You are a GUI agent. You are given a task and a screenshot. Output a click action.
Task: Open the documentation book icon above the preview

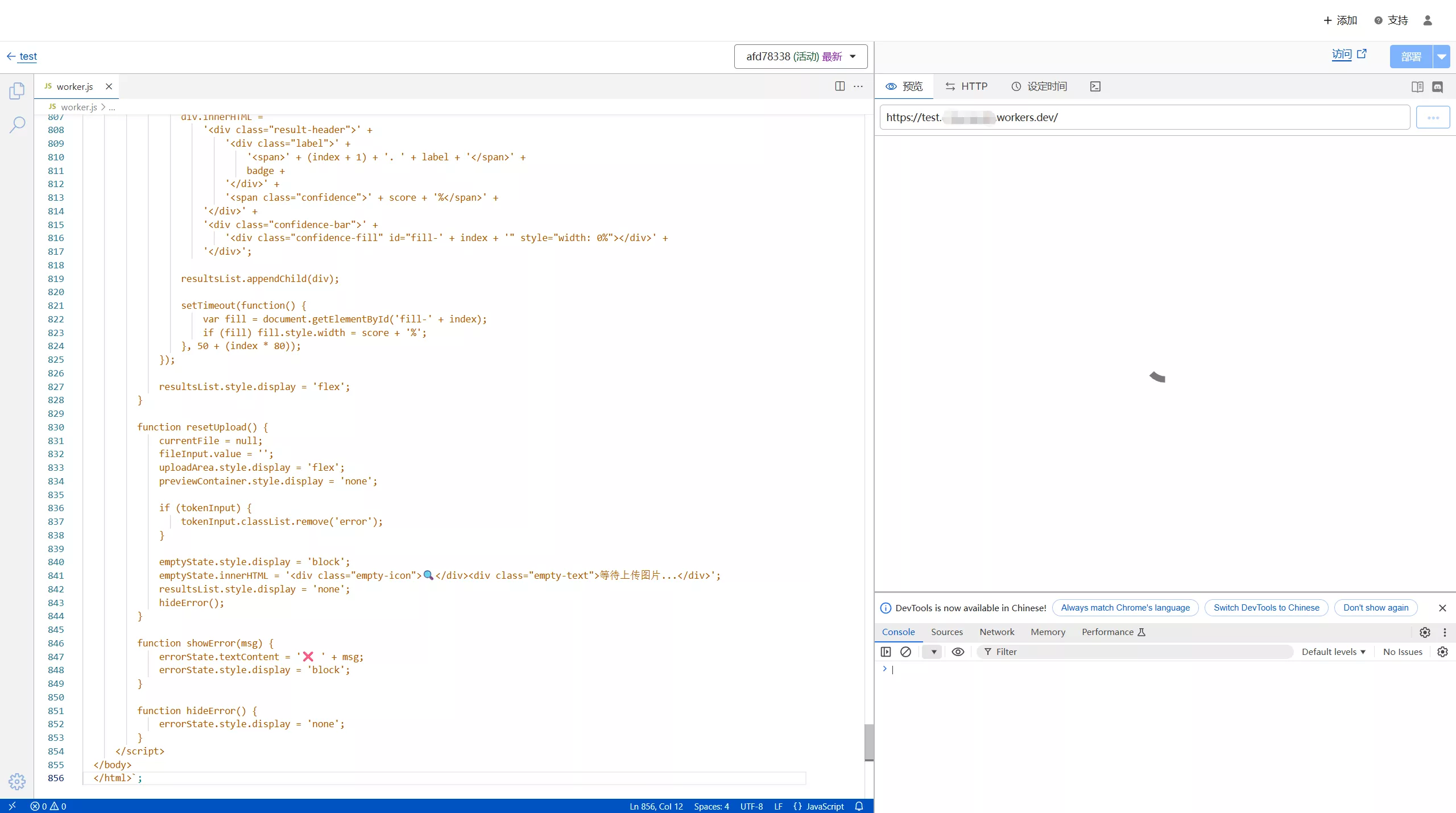[x=1417, y=86]
